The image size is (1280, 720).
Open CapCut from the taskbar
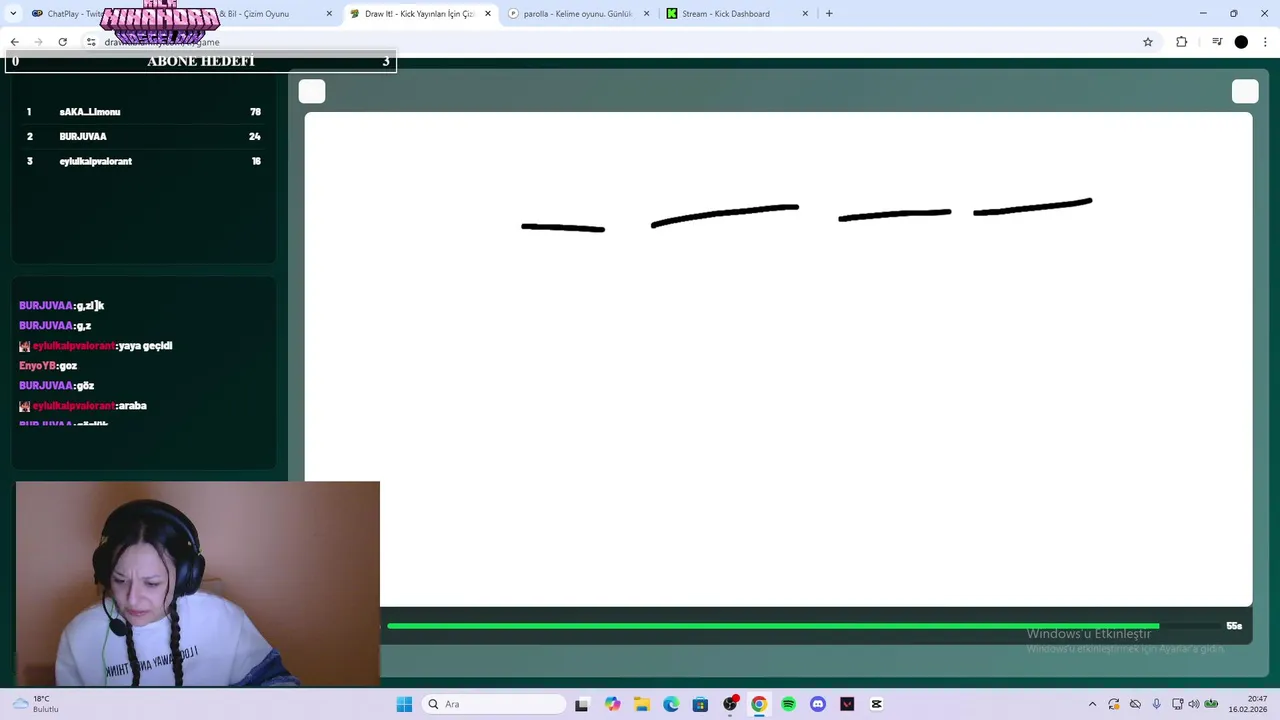coord(877,704)
